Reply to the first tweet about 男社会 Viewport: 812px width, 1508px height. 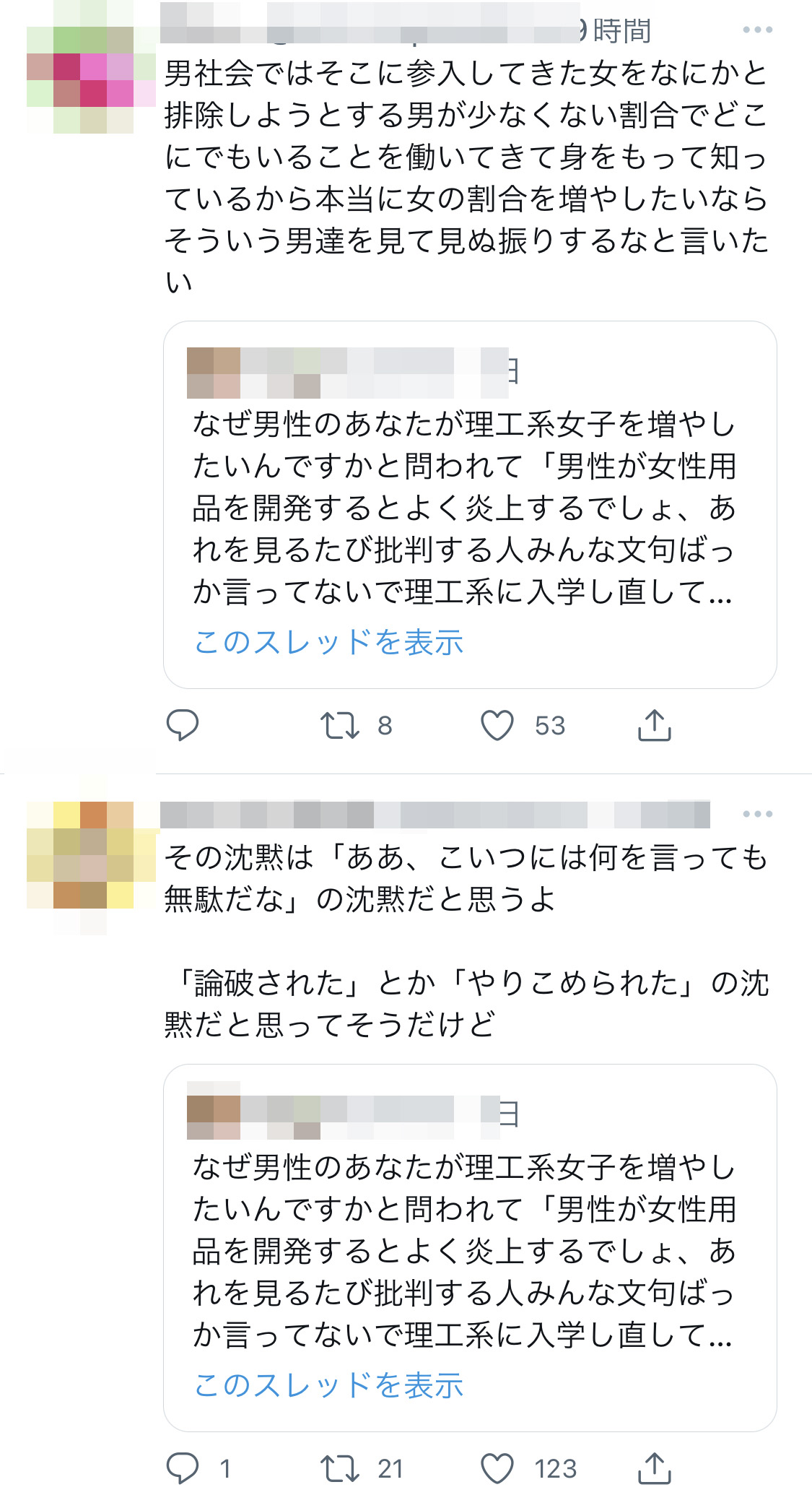click(183, 725)
